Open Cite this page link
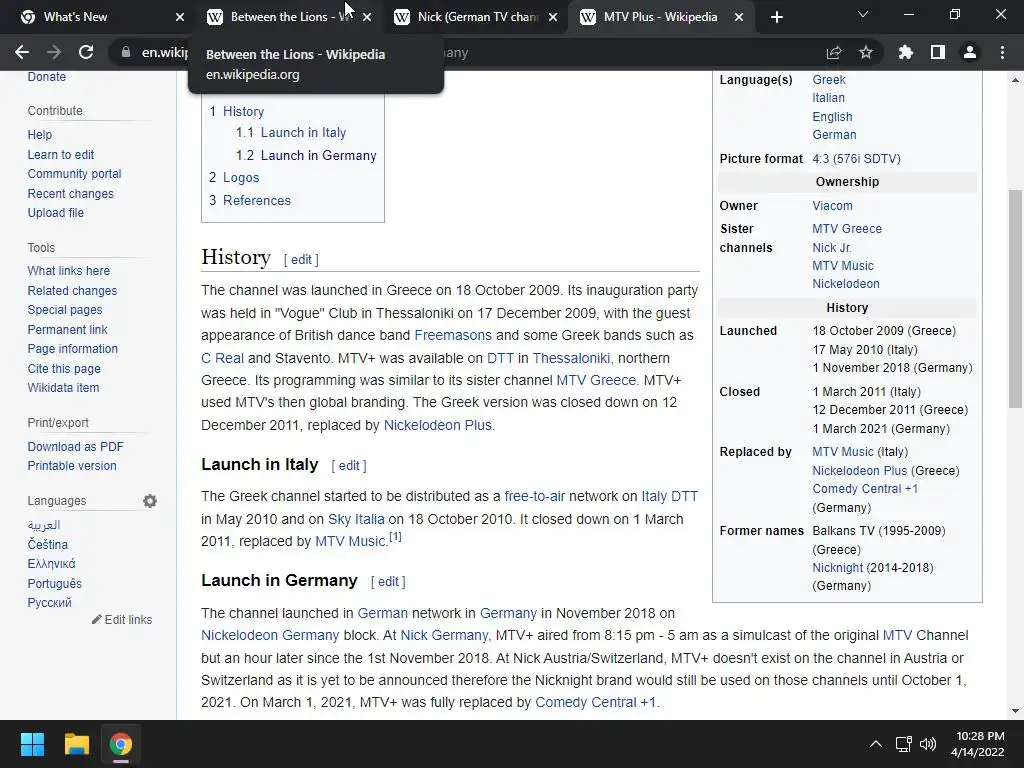This screenshot has height=768, width=1024. 64,368
